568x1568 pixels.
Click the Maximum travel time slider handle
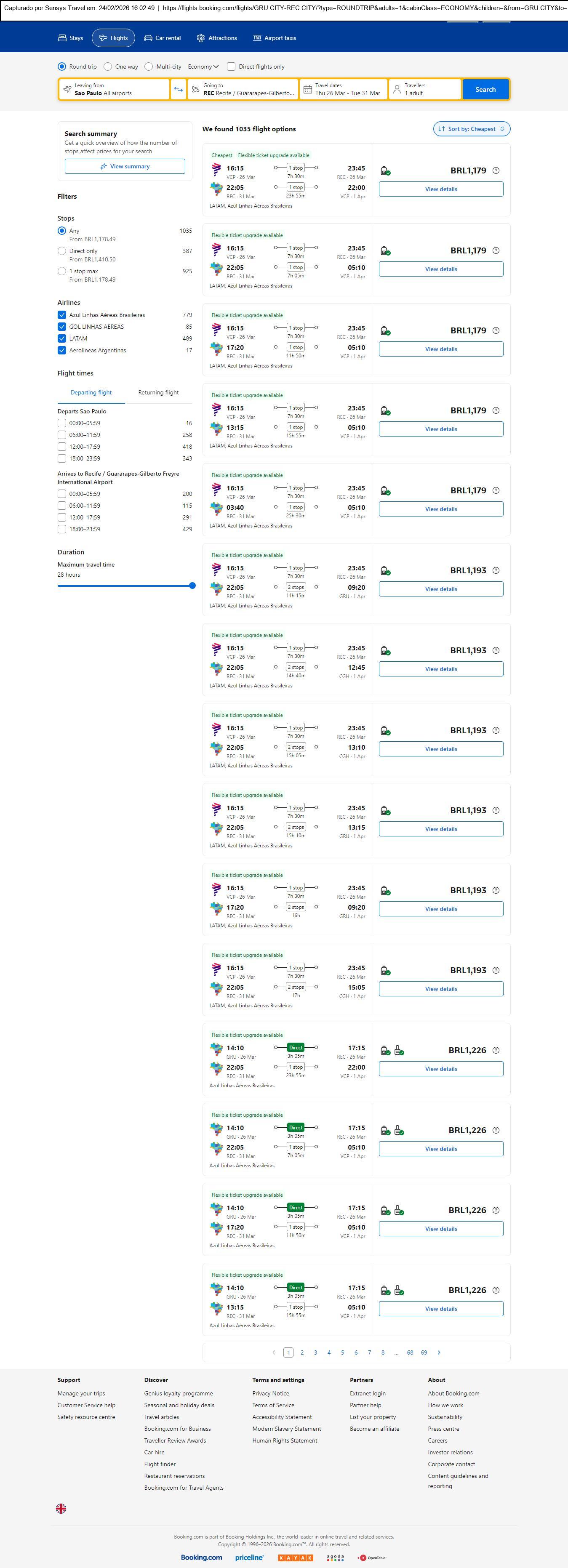pyautogui.click(x=192, y=586)
